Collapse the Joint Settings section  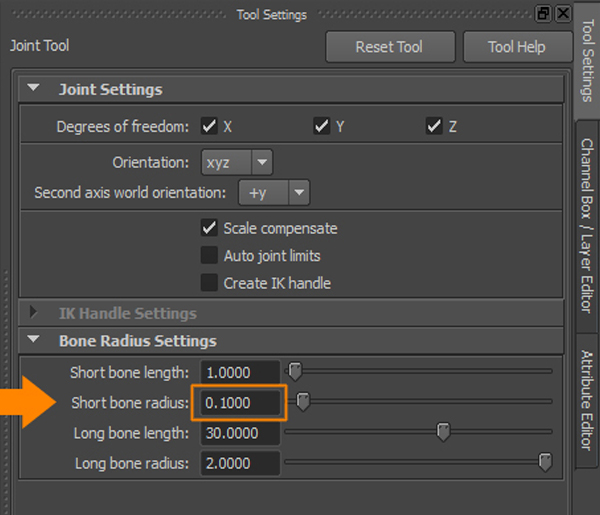34,88
